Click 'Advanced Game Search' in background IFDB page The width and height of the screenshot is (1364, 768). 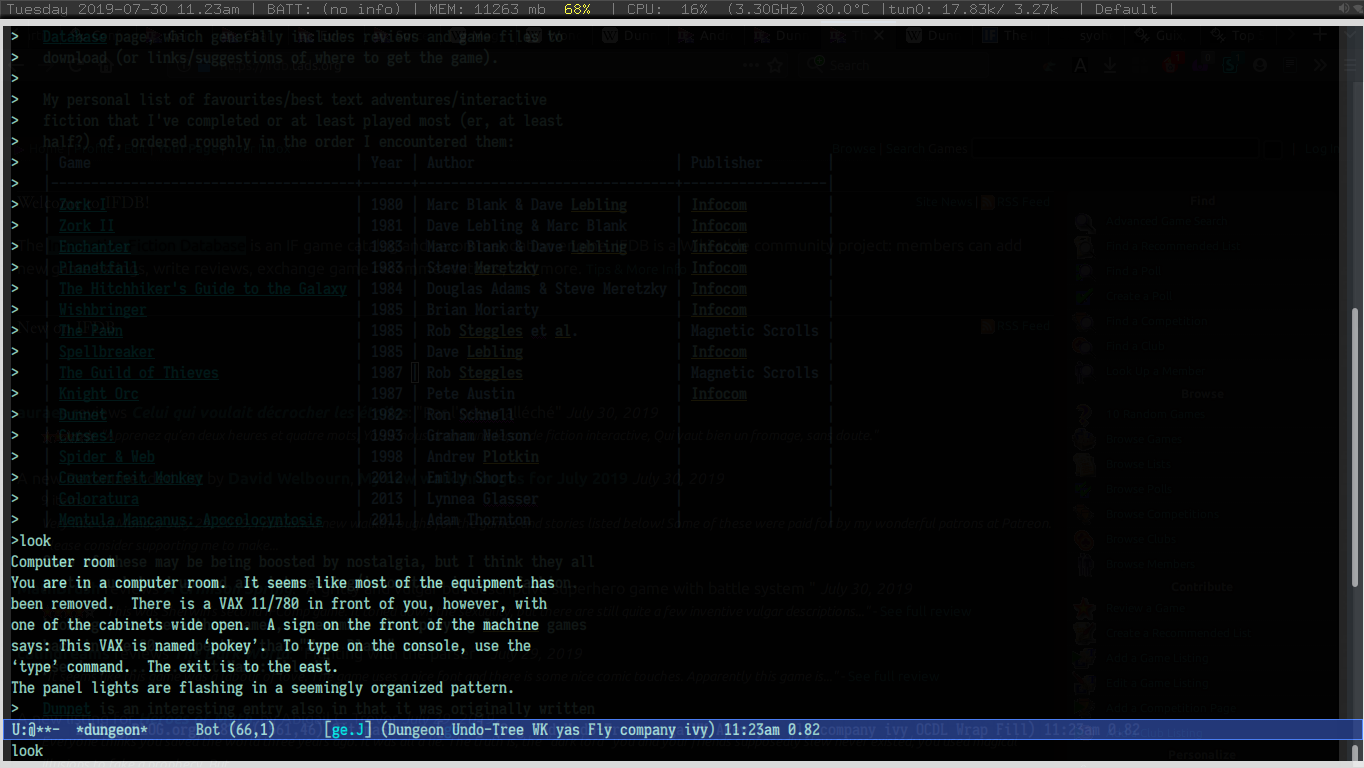tap(1165, 221)
